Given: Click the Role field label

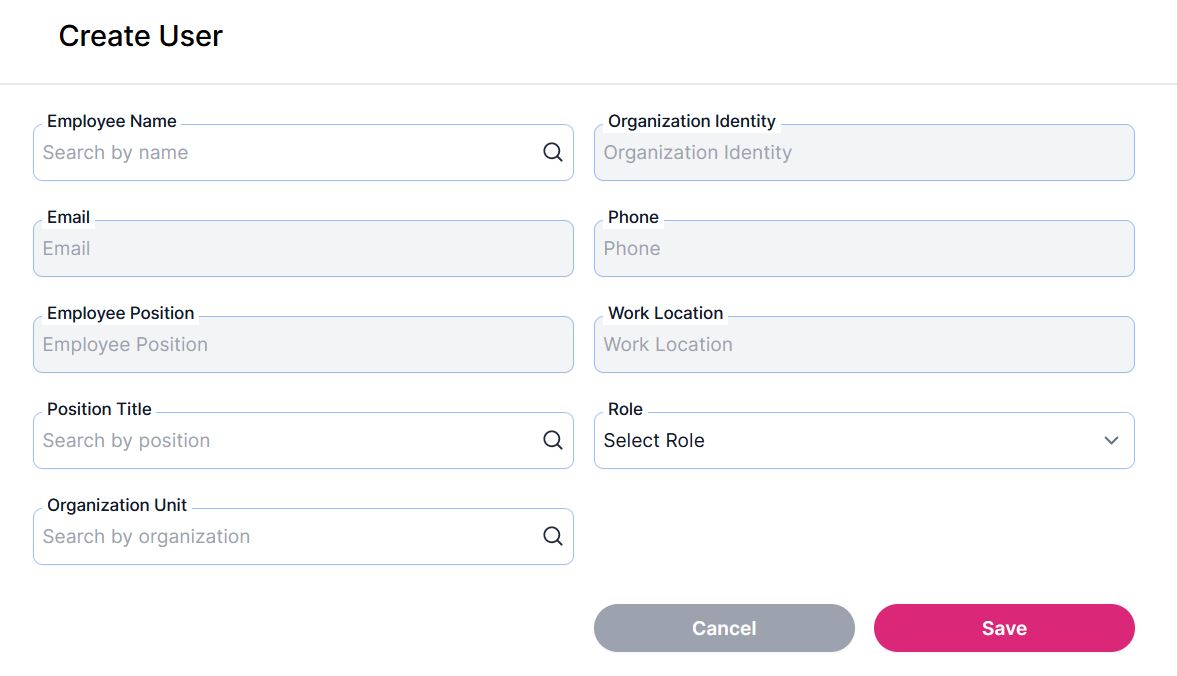Looking at the screenshot, I should [625, 409].
